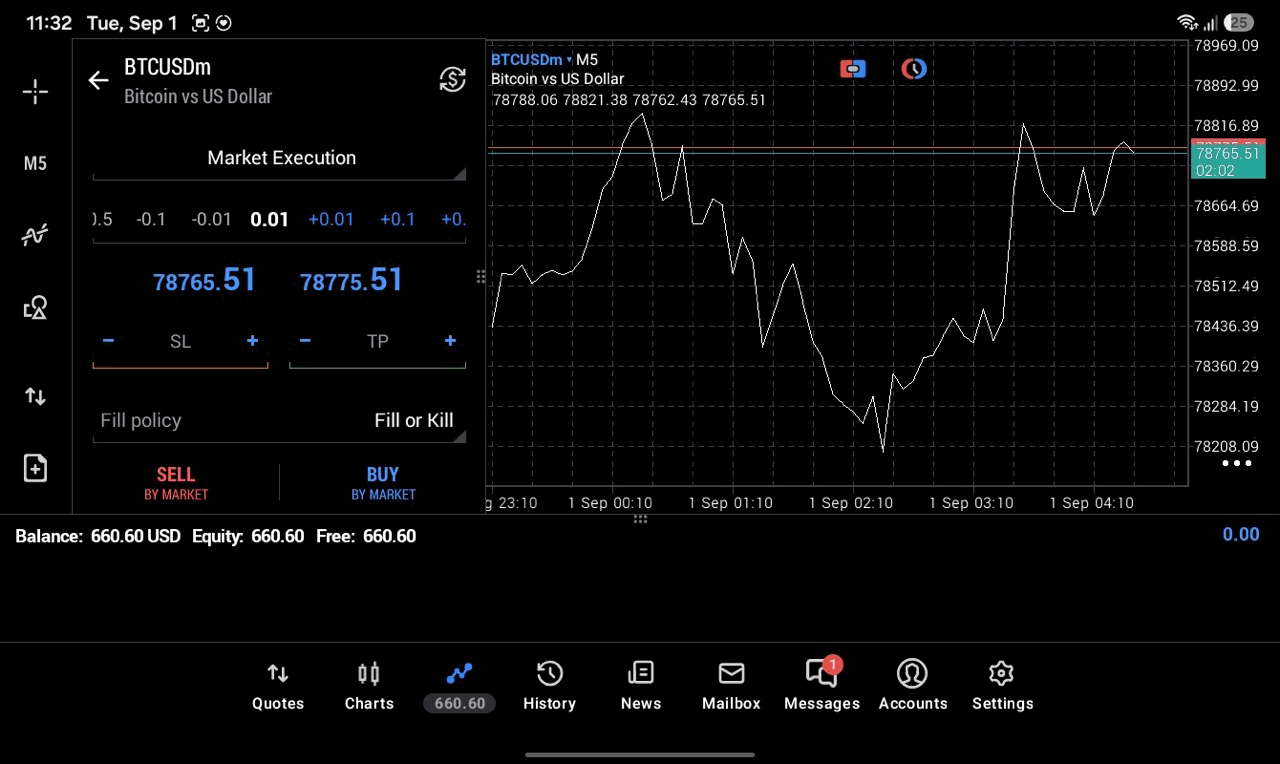The height and width of the screenshot is (764, 1280).
Task: Tap current price label 78765.51 on price axis
Action: (1228, 153)
